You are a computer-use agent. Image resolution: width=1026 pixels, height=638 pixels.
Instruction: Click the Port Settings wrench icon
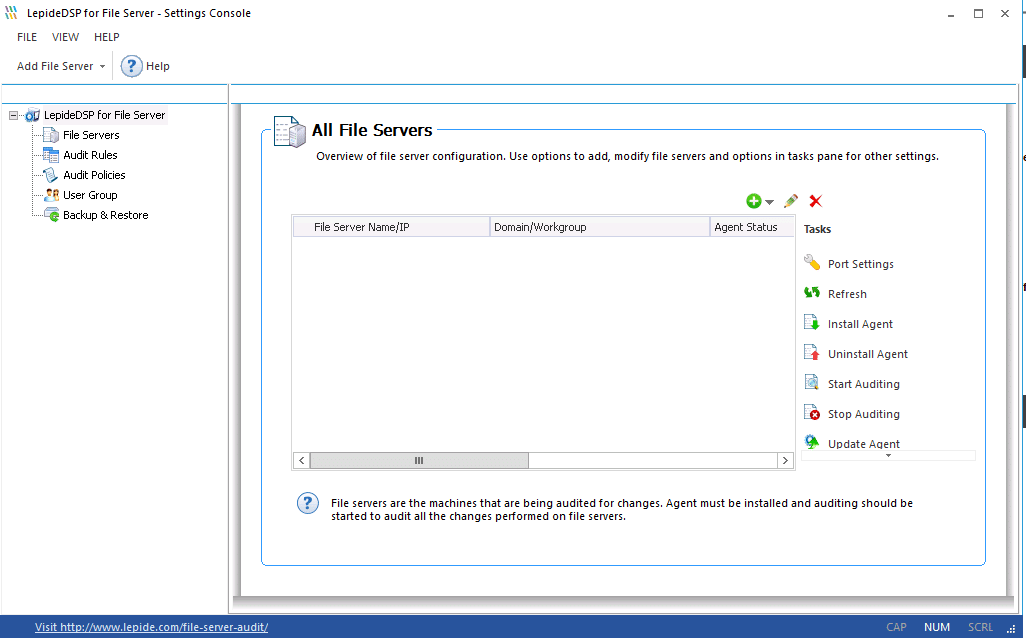[x=812, y=262]
